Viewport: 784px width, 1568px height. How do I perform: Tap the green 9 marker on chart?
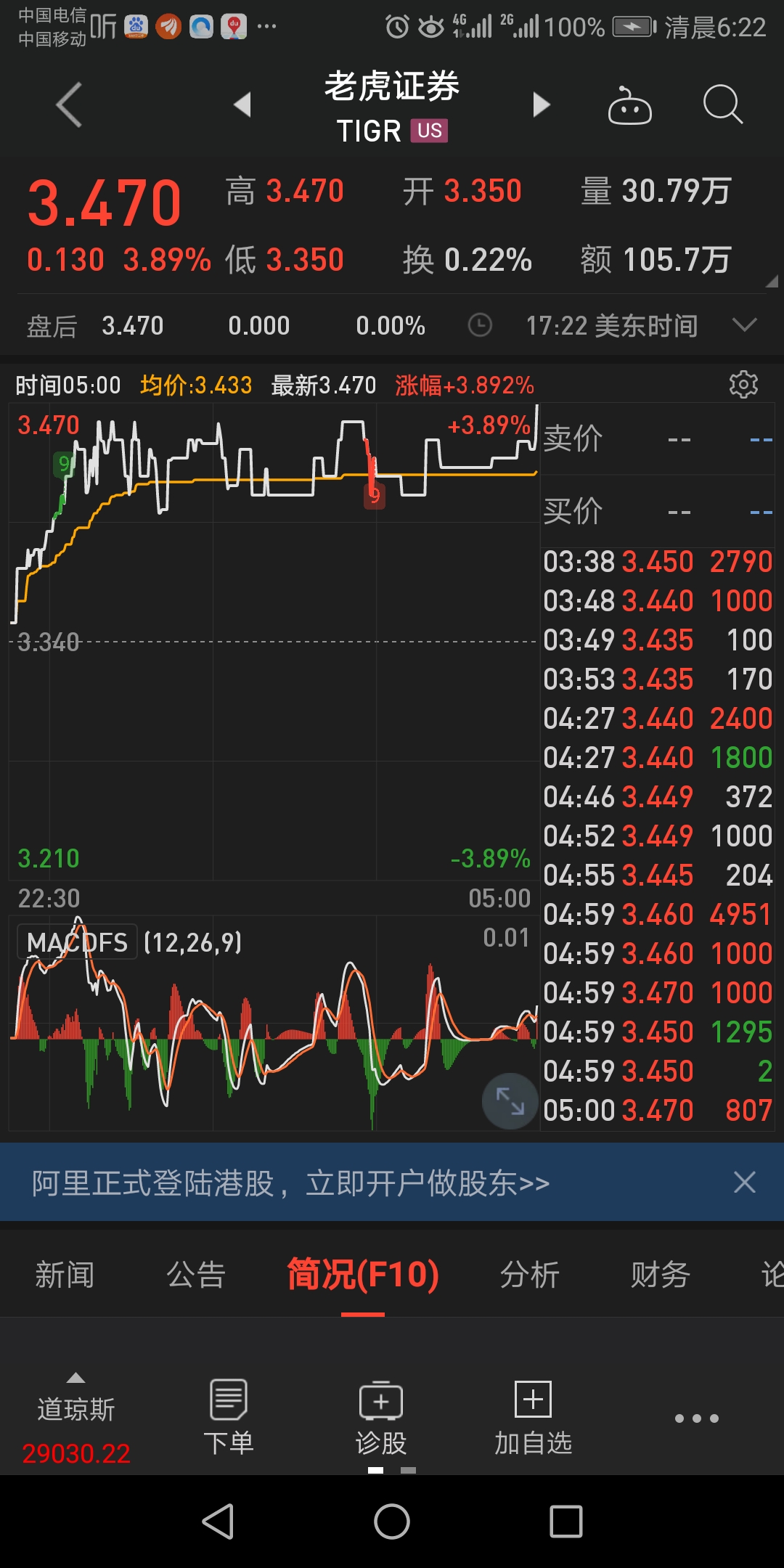point(65,464)
